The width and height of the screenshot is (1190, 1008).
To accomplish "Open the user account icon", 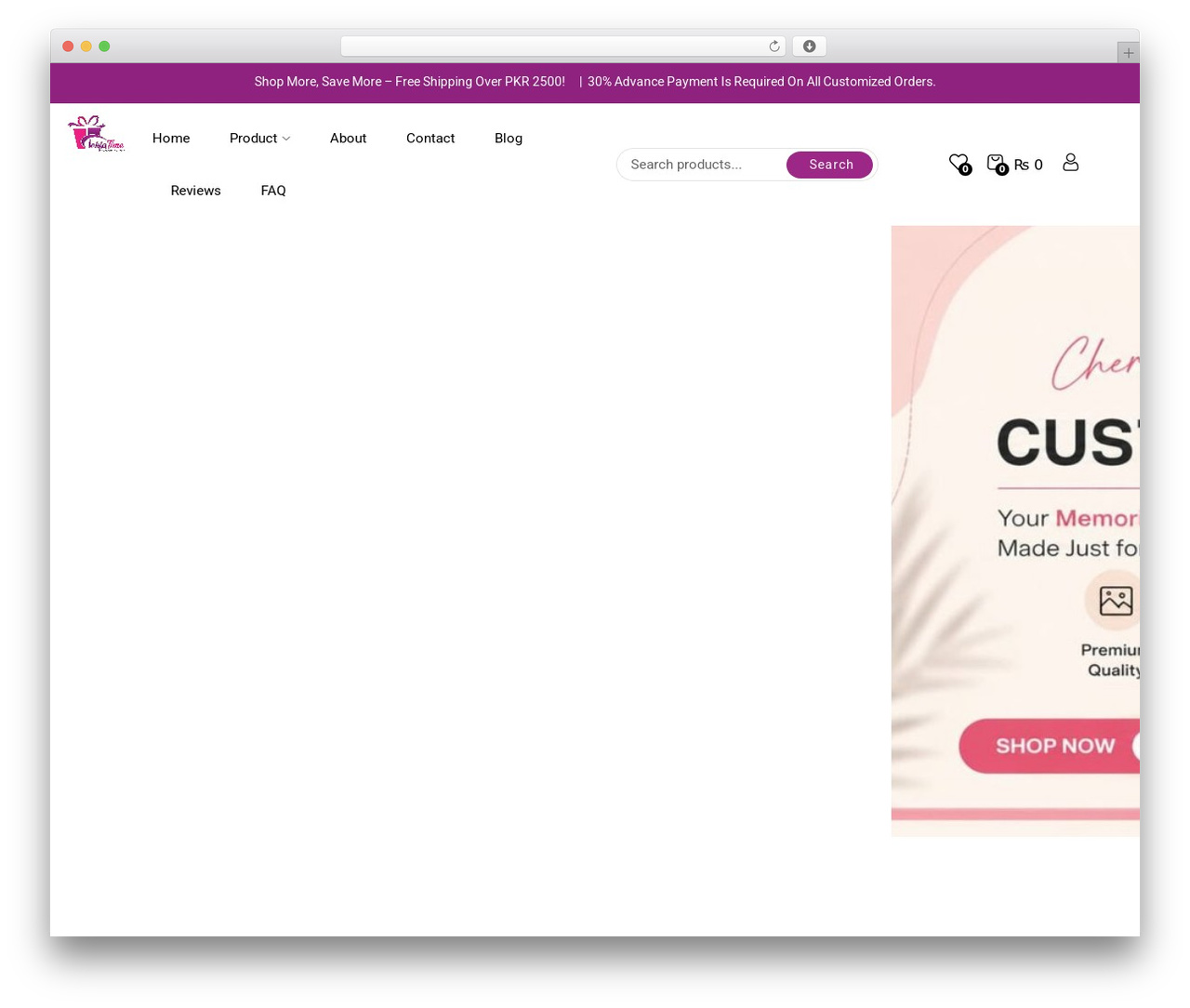I will pyautogui.click(x=1070, y=163).
